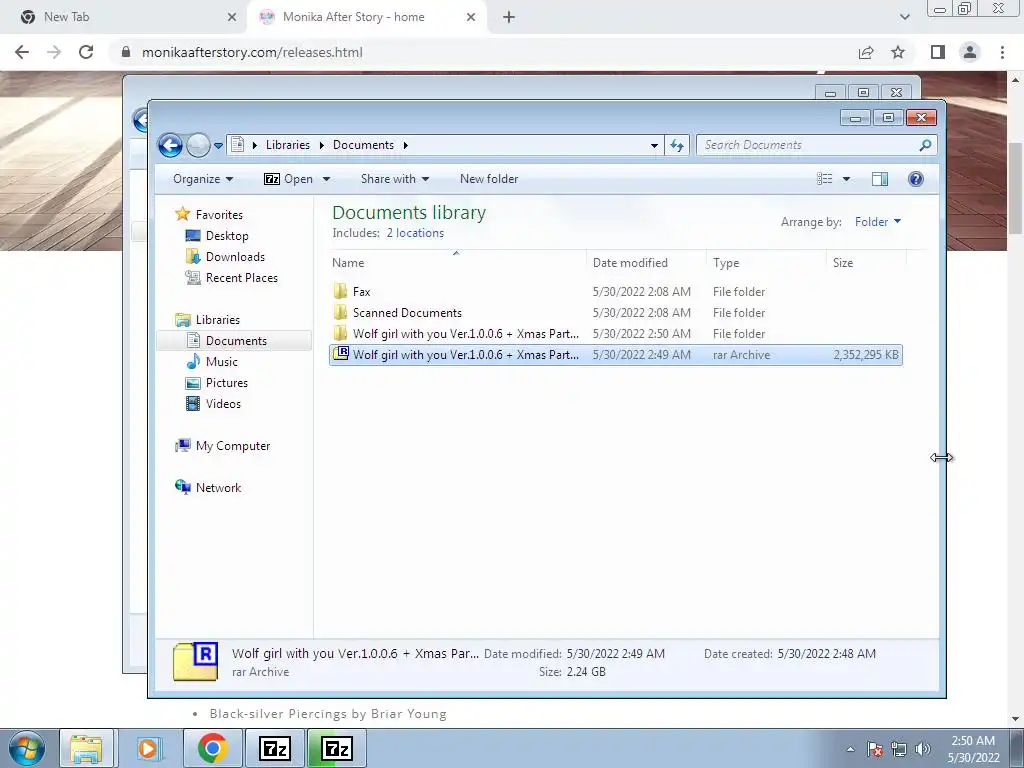Sort by Date modified column
1024x768 pixels.
(x=646, y=263)
